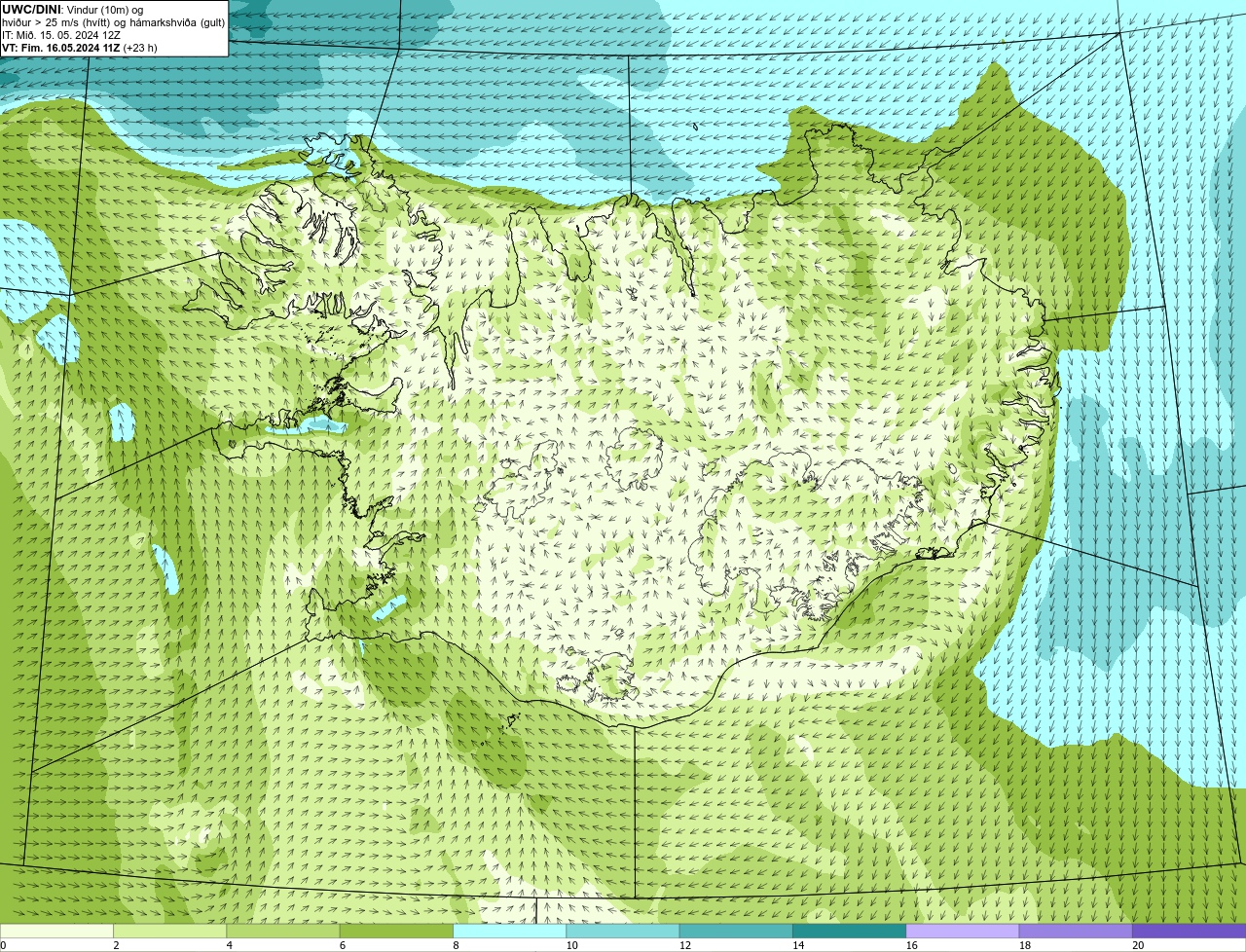Click the legend scale label '16'
The height and width of the screenshot is (952, 1246).
pos(911,945)
